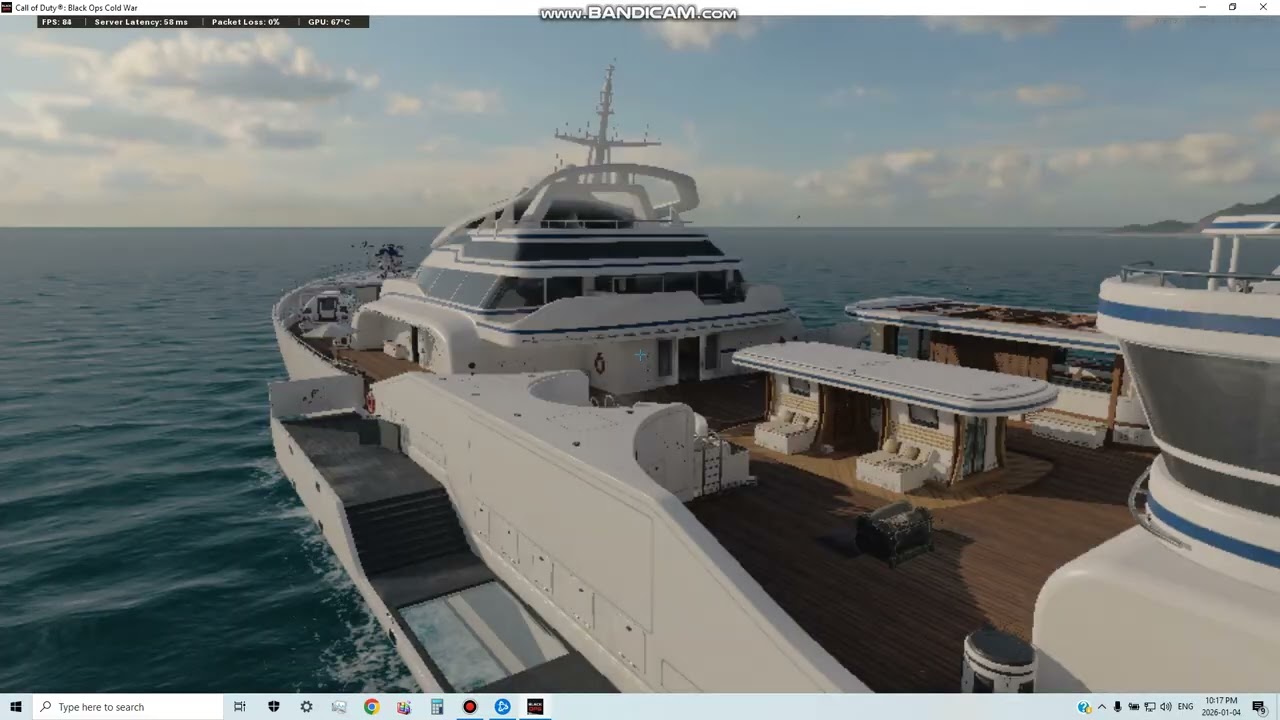Open the clock showing 10:17 PM

(x=1222, y=707)
